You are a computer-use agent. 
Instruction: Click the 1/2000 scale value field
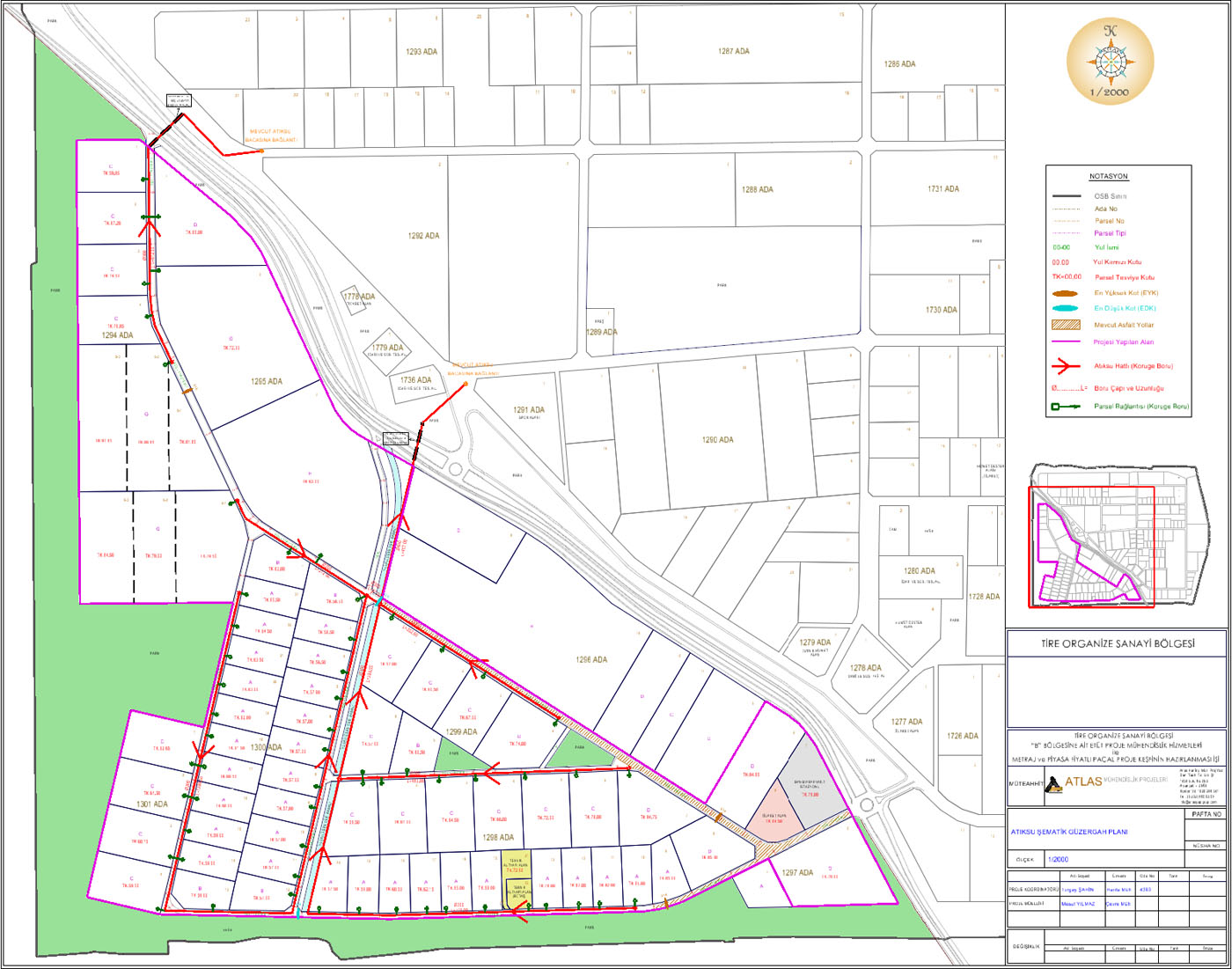click(1058, 860)
